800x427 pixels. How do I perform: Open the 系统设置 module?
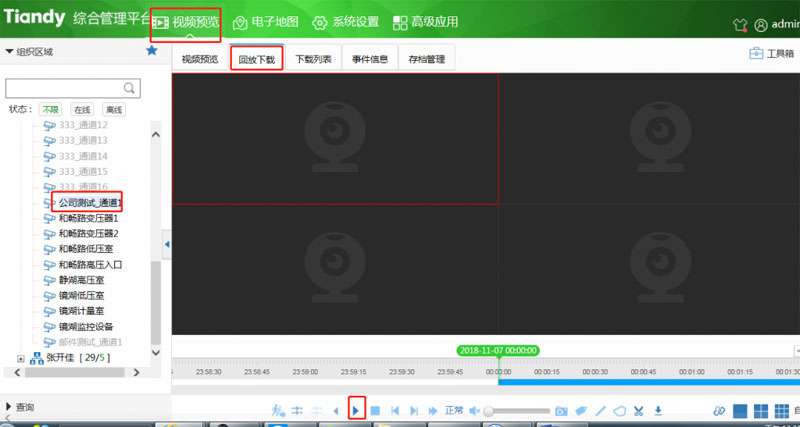[345, 22]
